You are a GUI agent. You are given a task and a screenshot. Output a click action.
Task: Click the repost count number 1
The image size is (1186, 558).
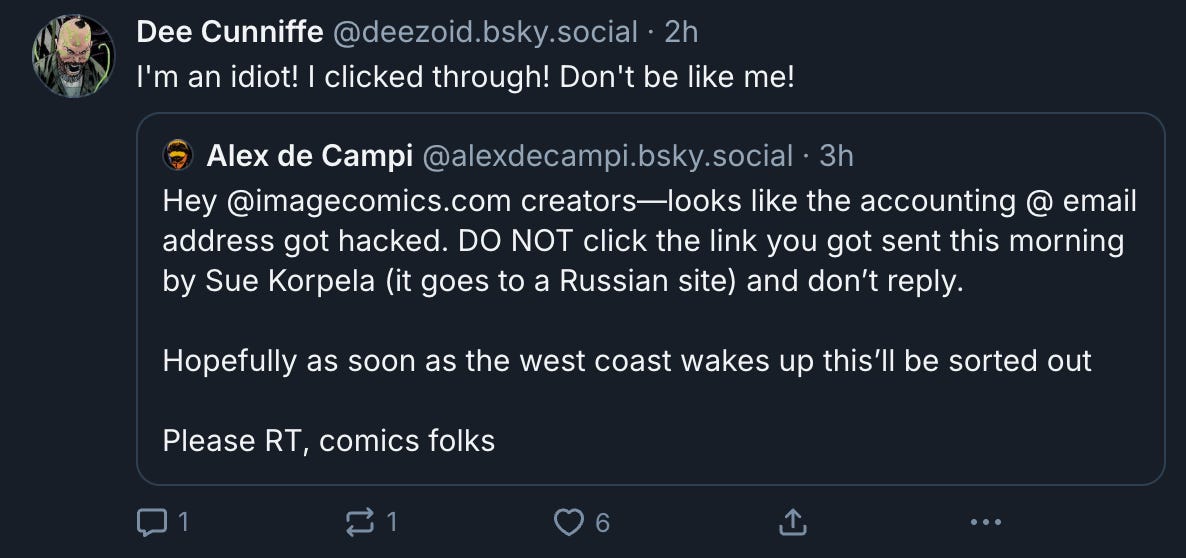tap(392, 521)
